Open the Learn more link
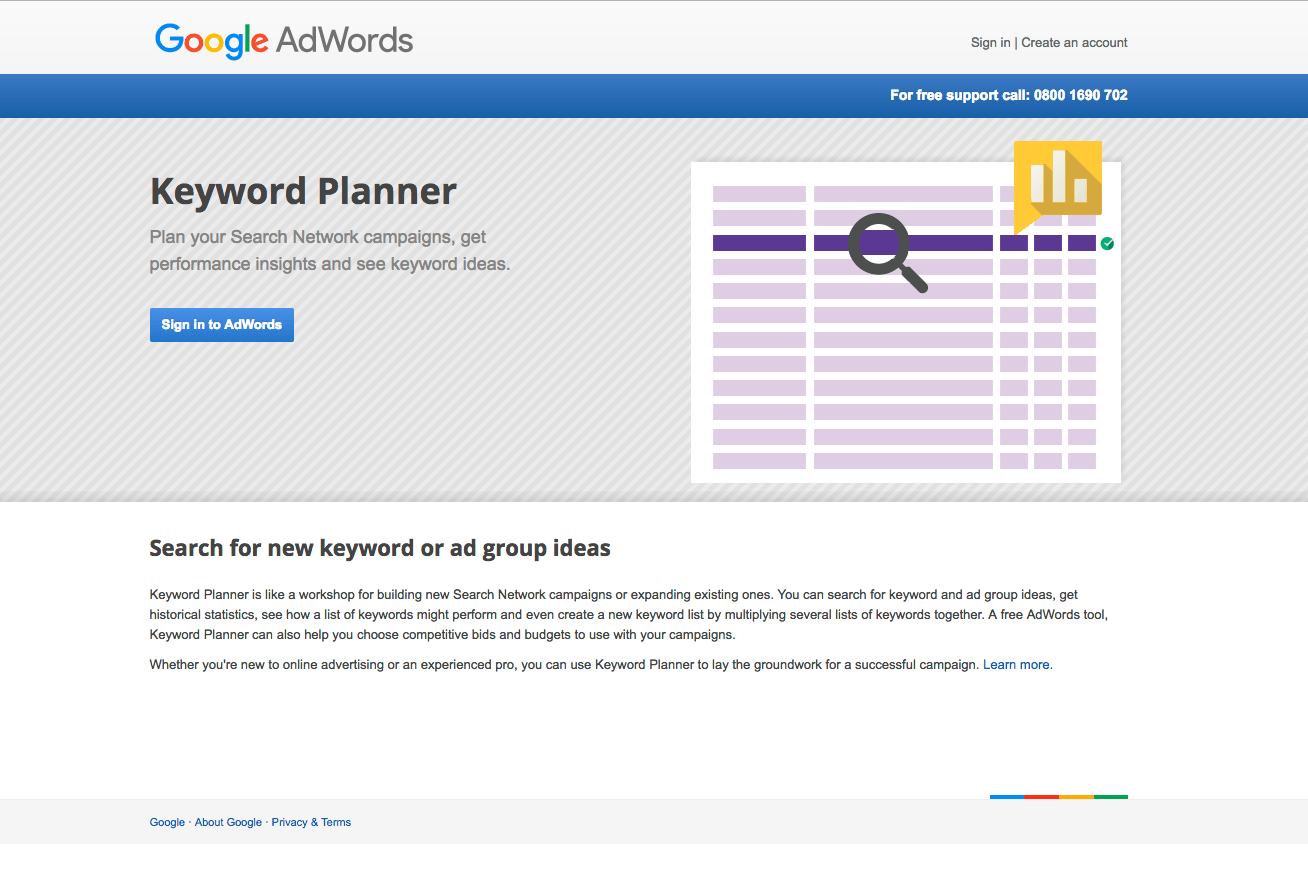The height and width of the screenshot is (889, 1308). click(x=1016, y=664)
